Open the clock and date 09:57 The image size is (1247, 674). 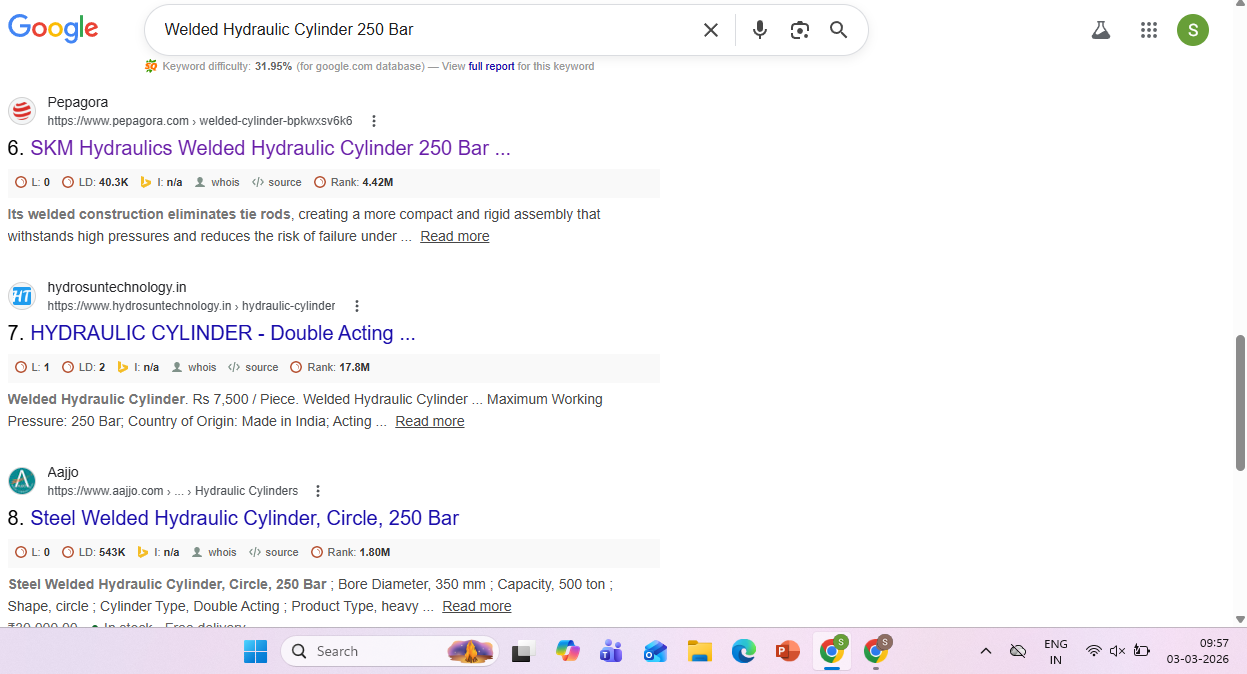click(1198, 651)
